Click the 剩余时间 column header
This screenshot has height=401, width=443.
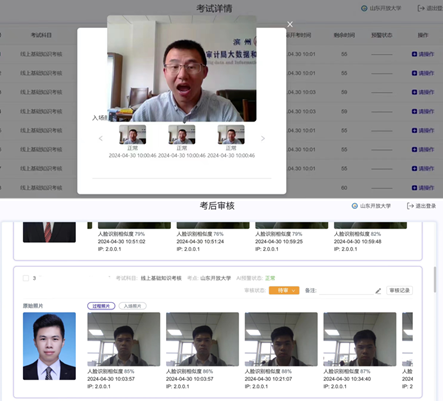(344, 35)
